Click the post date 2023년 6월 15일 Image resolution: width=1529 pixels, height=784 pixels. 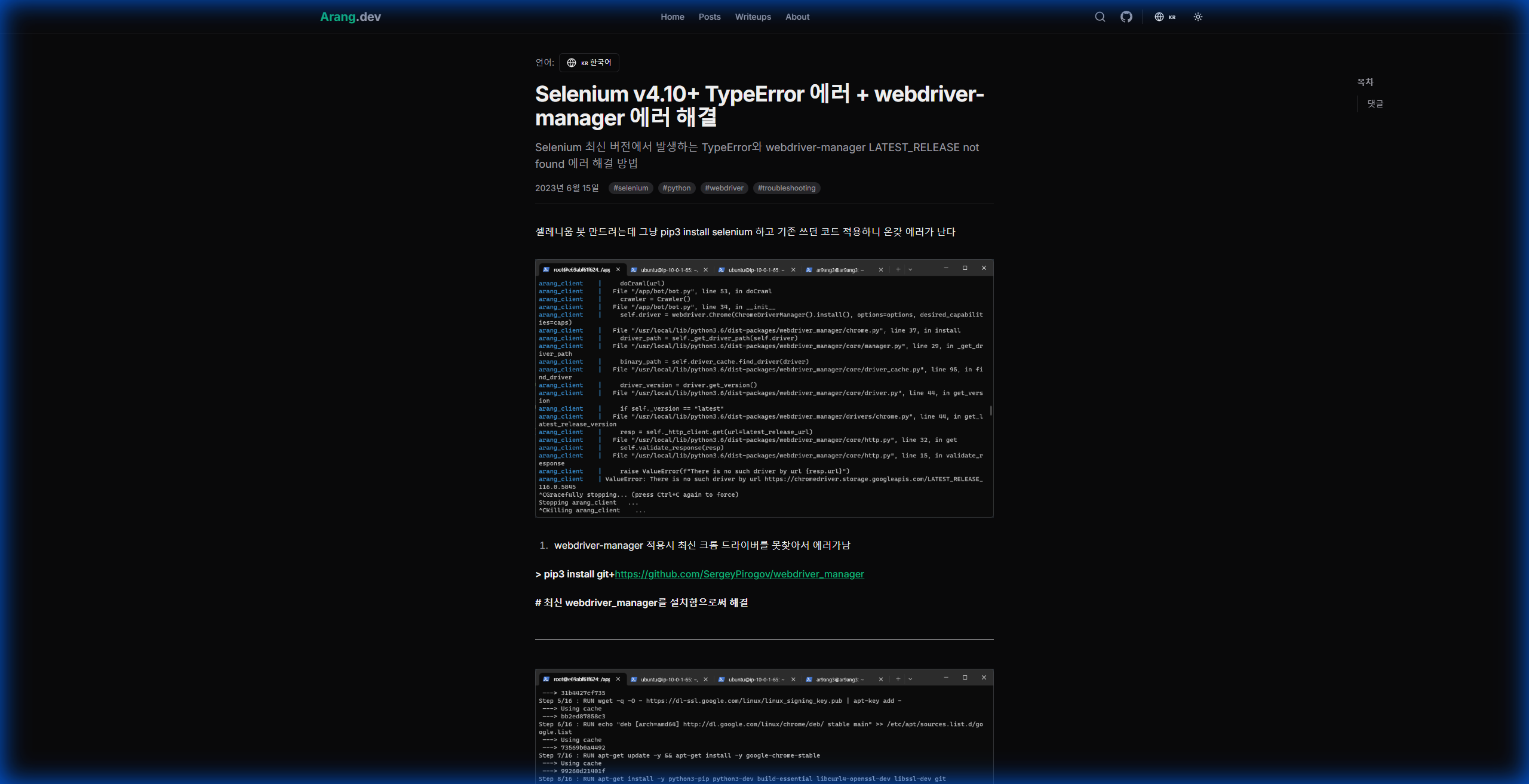click(x=567, y=188)
